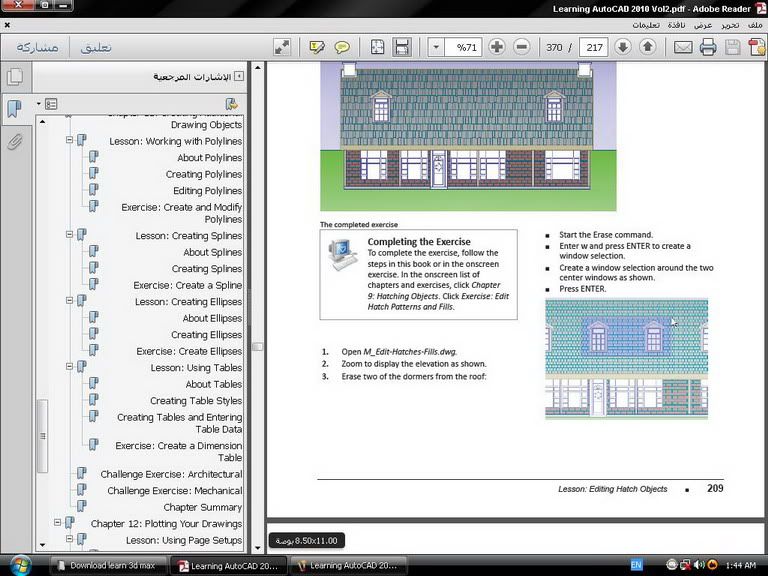Viewport: 768px width, 576px height.
Task: Open bookmark Creating Table Styles
Action: pyautogui.click(x=196, y=401)
